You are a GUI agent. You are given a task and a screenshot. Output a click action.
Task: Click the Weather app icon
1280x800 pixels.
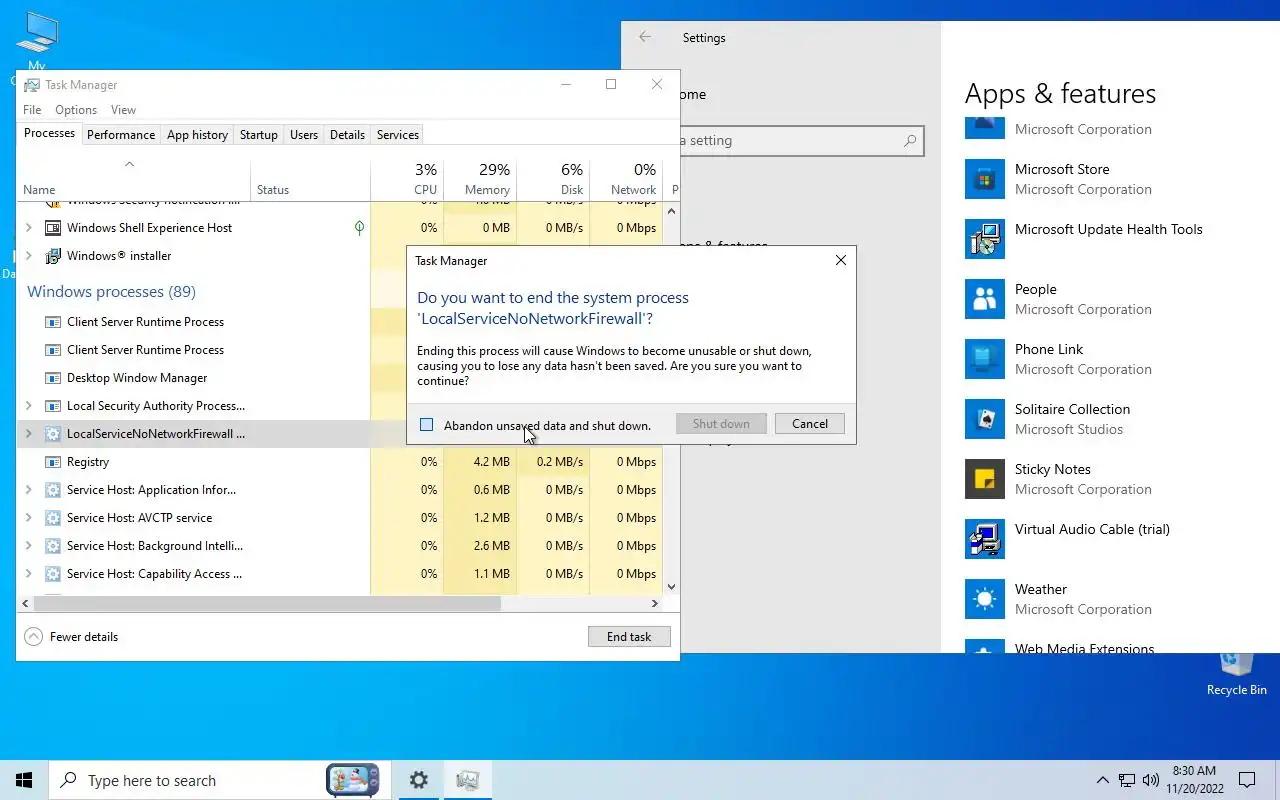[985, 599]
